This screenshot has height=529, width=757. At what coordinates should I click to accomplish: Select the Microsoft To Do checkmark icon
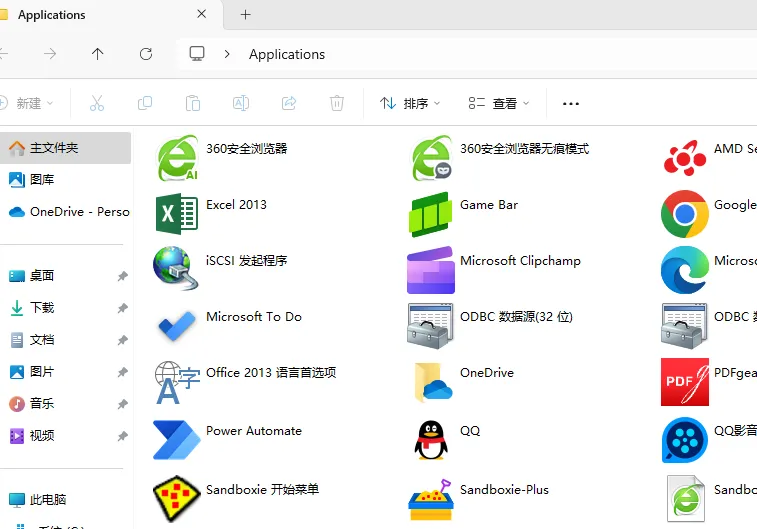point(177,326)
